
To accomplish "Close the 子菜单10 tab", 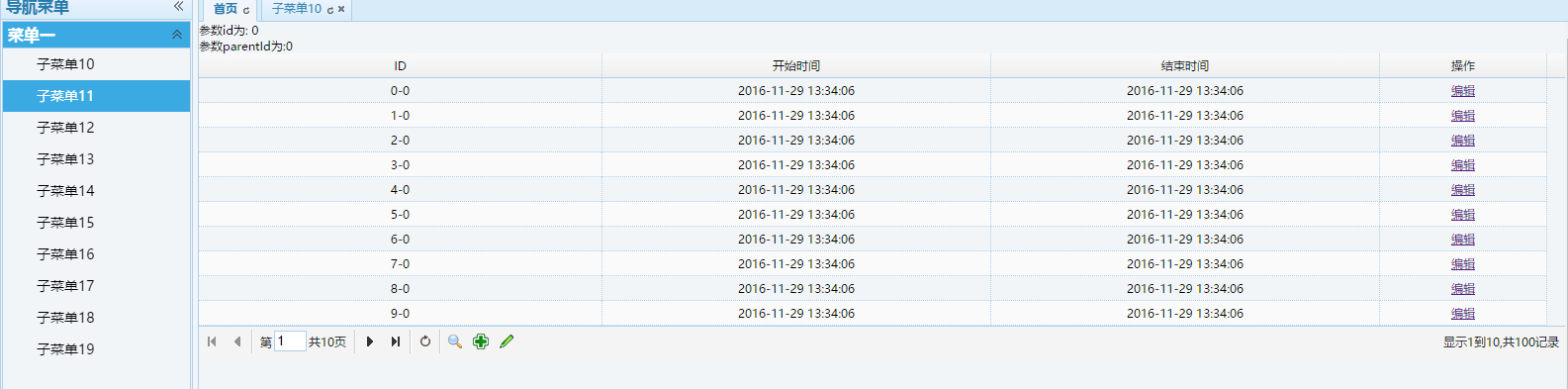I will coord(341,9).
